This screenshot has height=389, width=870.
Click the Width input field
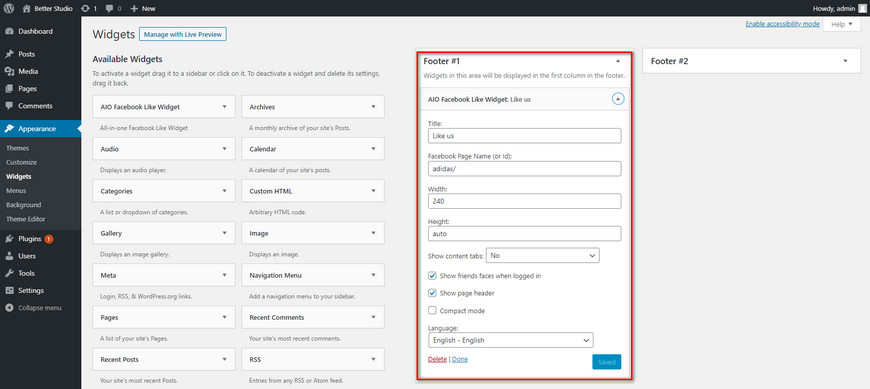[x=524, y=201]
